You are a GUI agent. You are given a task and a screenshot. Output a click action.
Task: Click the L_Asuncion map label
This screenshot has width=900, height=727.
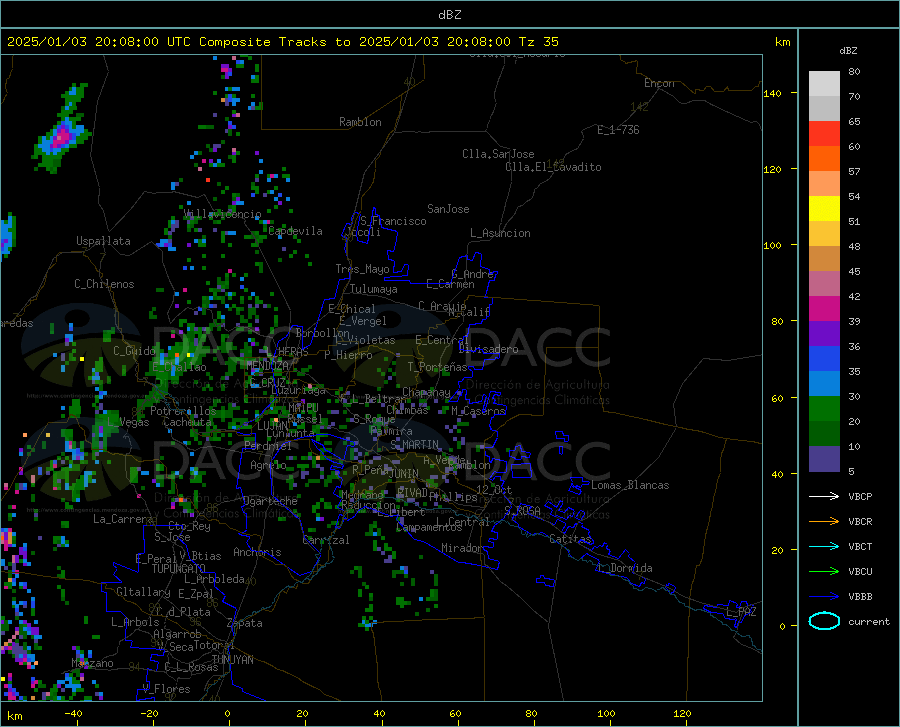pos(500,233)
